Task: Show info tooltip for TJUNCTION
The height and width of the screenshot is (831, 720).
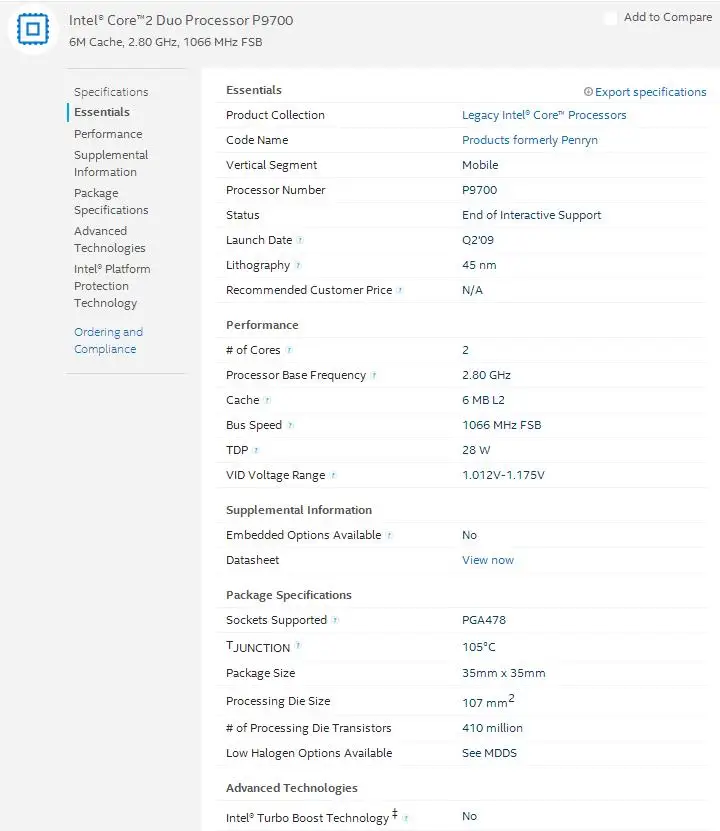Action: point(298,646)
